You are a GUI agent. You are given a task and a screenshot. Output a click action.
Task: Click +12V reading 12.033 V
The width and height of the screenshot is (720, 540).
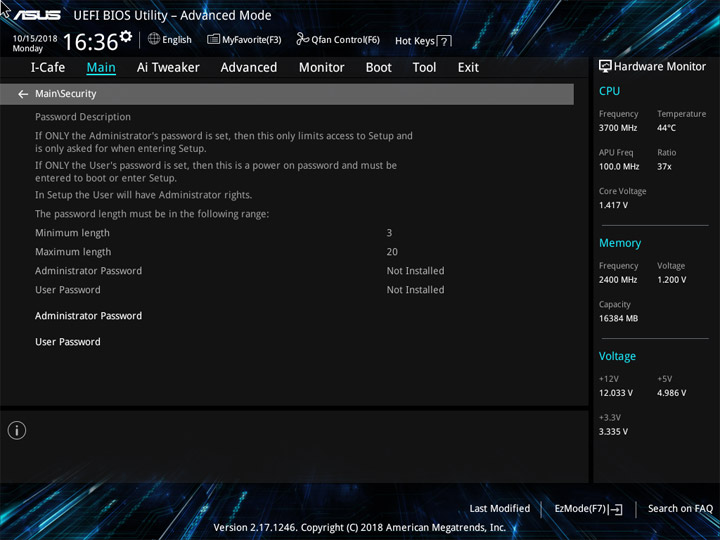(x=616, y=393)
